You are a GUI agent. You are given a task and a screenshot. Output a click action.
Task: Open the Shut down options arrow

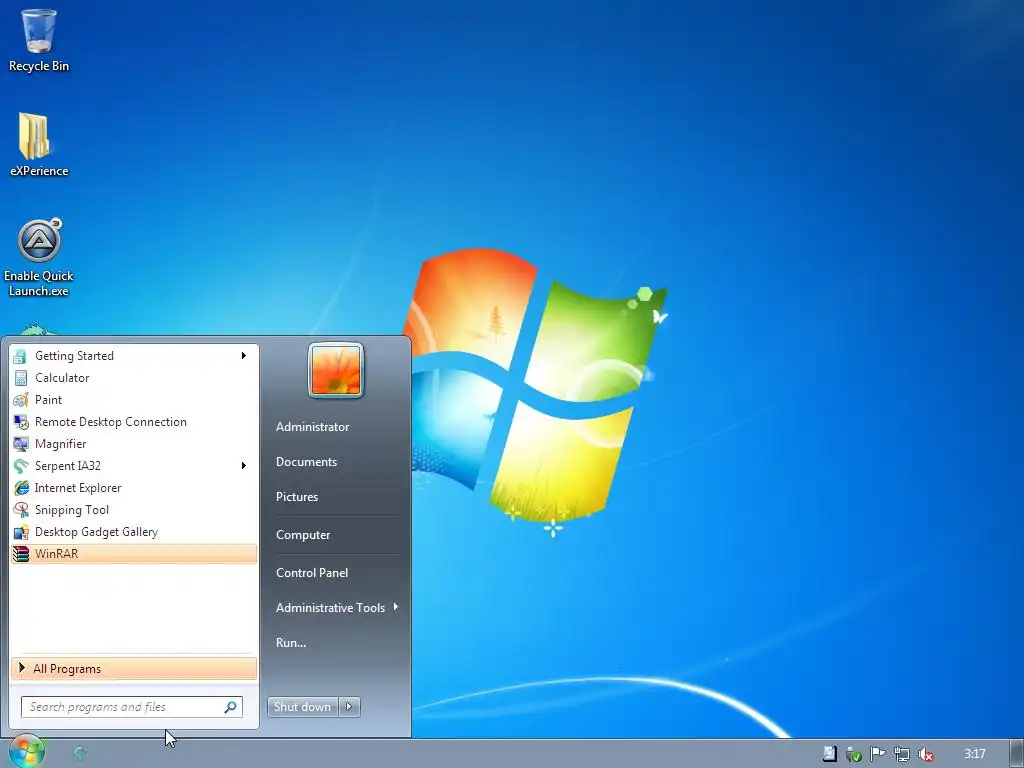[x=349, y=707]
